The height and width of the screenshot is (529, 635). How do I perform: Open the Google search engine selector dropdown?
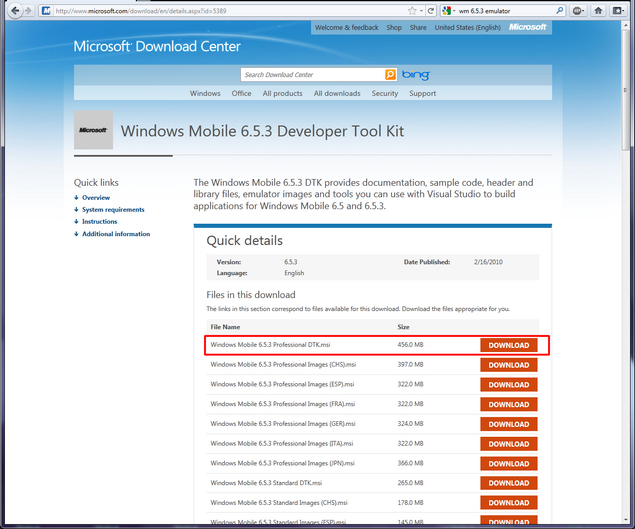(450, 10)
